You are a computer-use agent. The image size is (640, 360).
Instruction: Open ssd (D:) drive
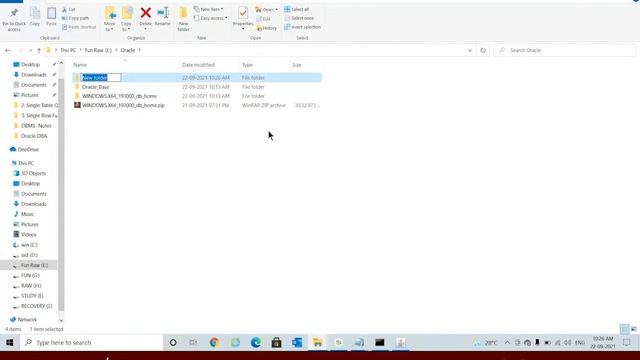coord(29,255)
